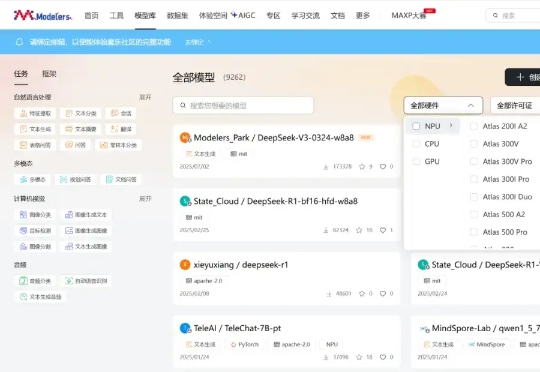Click the 图像分割 task icon

tap(23, 246)
